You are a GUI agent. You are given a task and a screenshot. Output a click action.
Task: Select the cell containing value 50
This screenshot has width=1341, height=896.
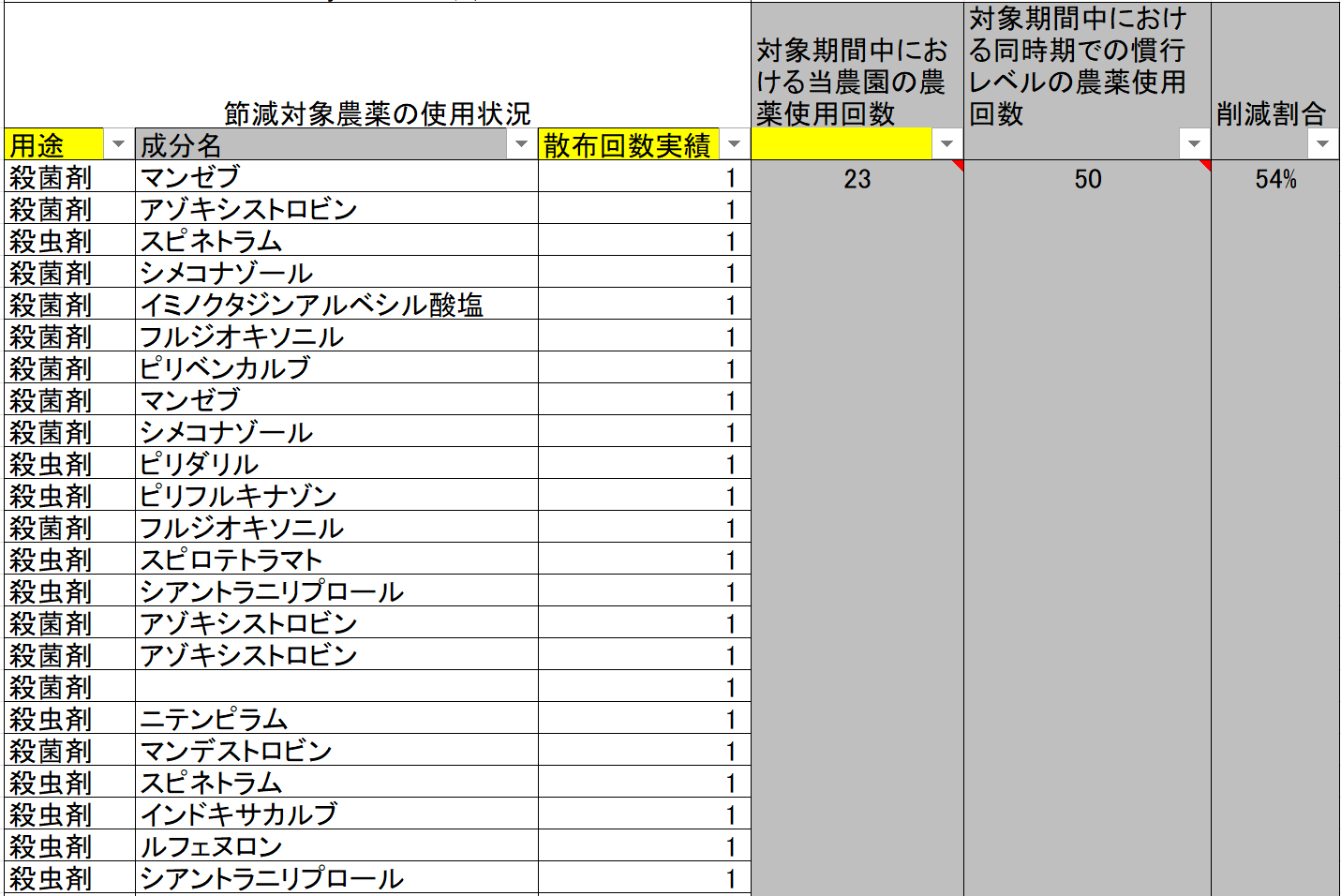tap(1087, 179)
